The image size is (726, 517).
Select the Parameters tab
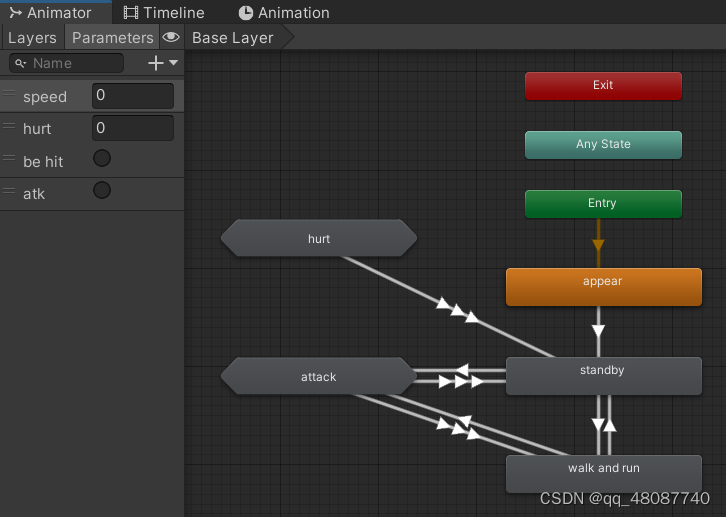(113, 37)
